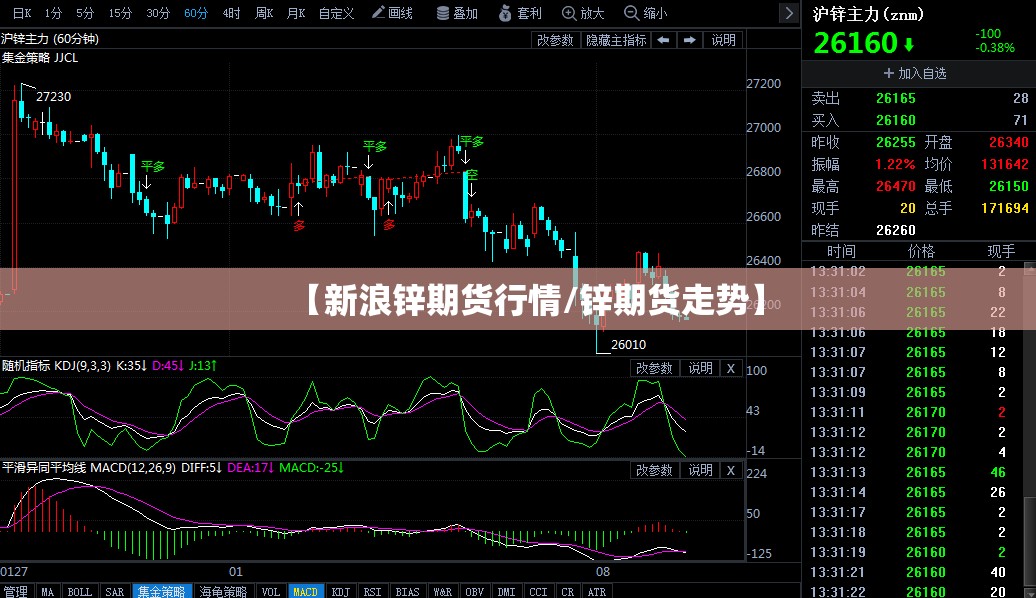1036x598 pixels.
Task: Select the 集金策略 indicator tab
Action: [x=162, y=591]
